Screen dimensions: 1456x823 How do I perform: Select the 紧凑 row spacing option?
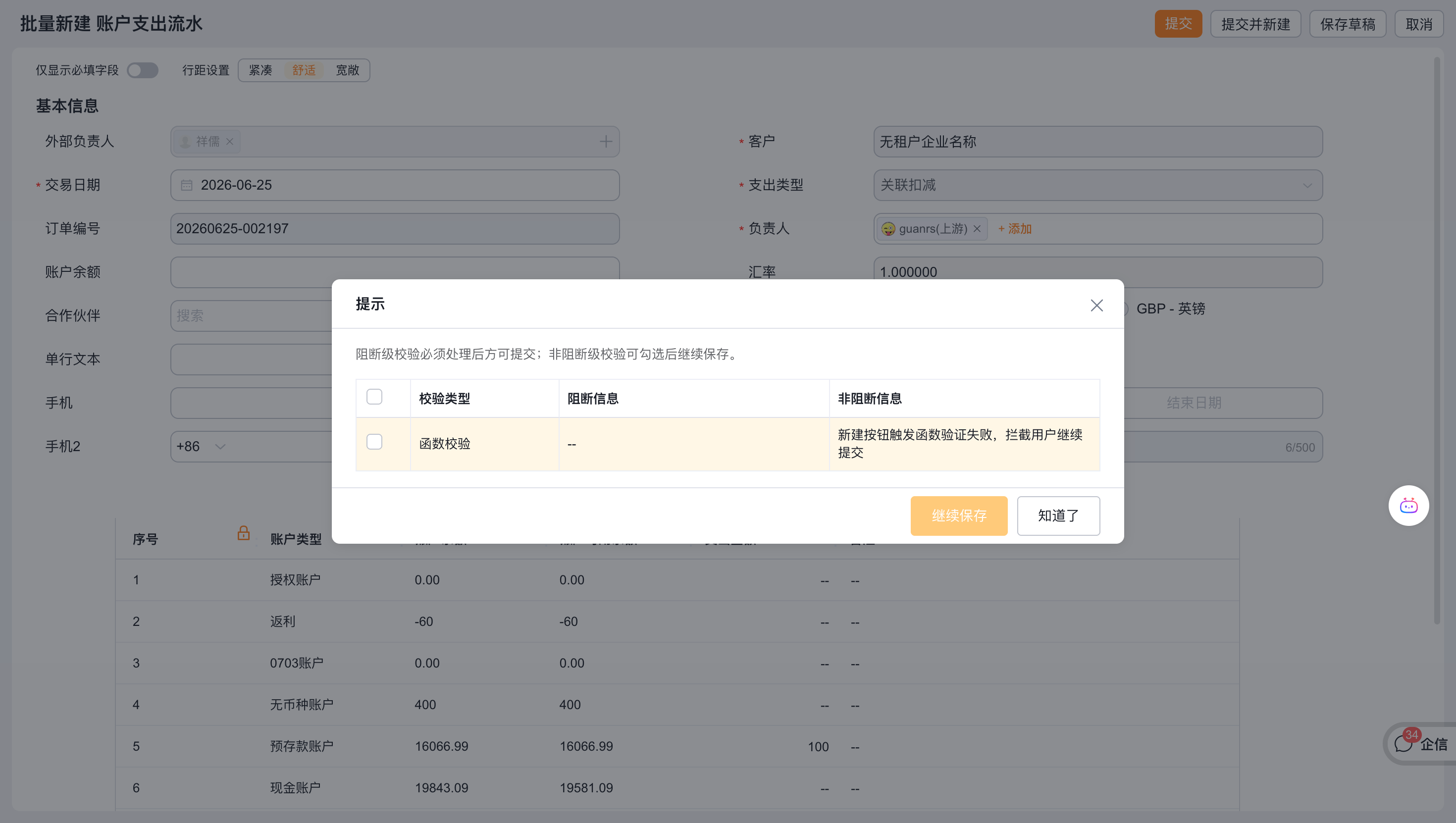pos(260,70)
